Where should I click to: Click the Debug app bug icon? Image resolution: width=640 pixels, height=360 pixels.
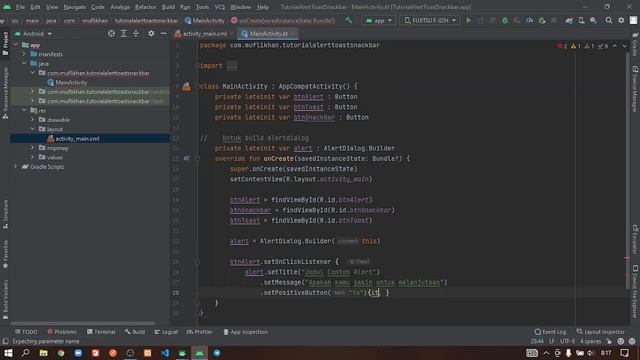pyautogui.click(x=505, y=20)
